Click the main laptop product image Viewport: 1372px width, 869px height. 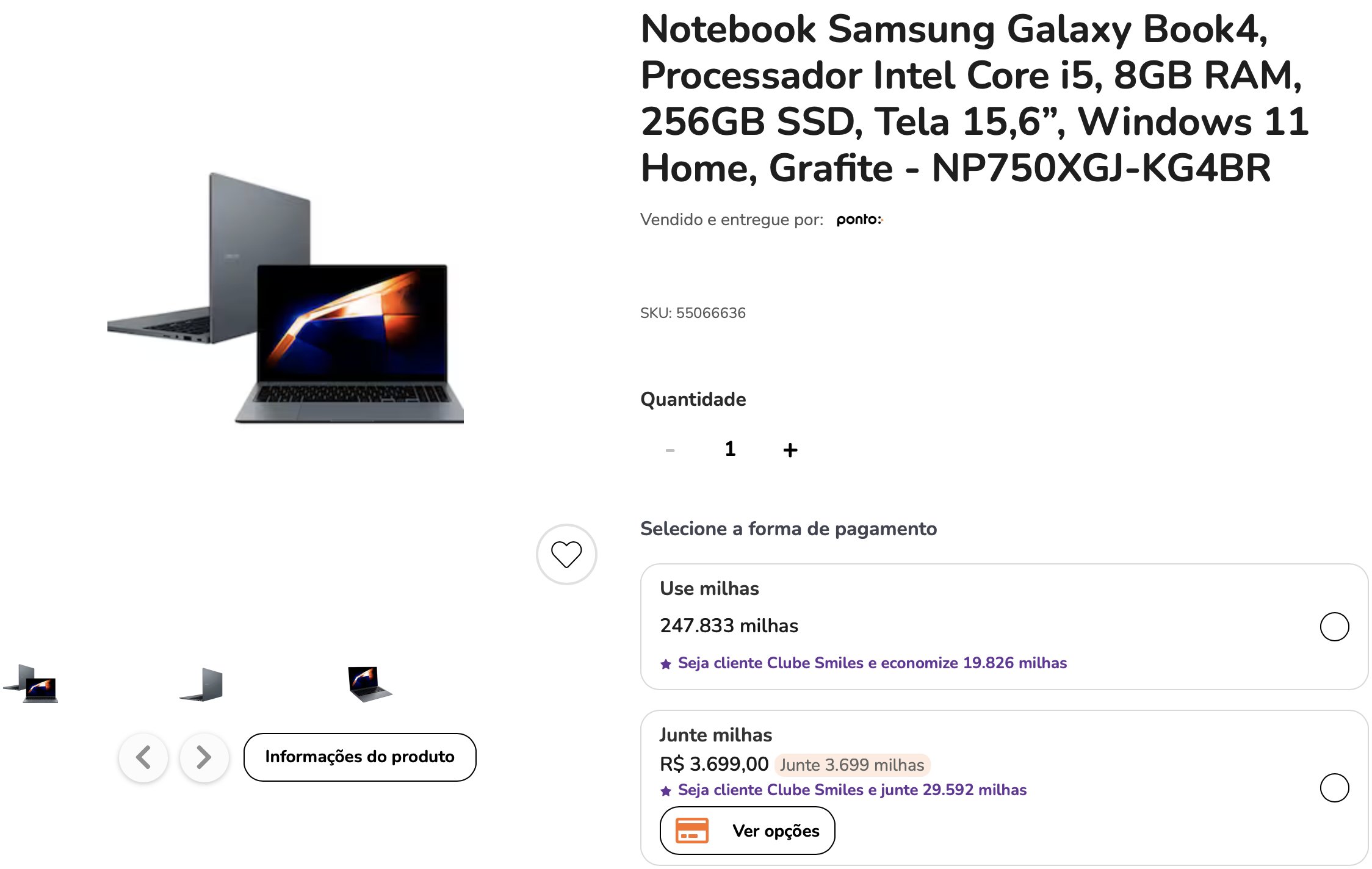[286, 298]
